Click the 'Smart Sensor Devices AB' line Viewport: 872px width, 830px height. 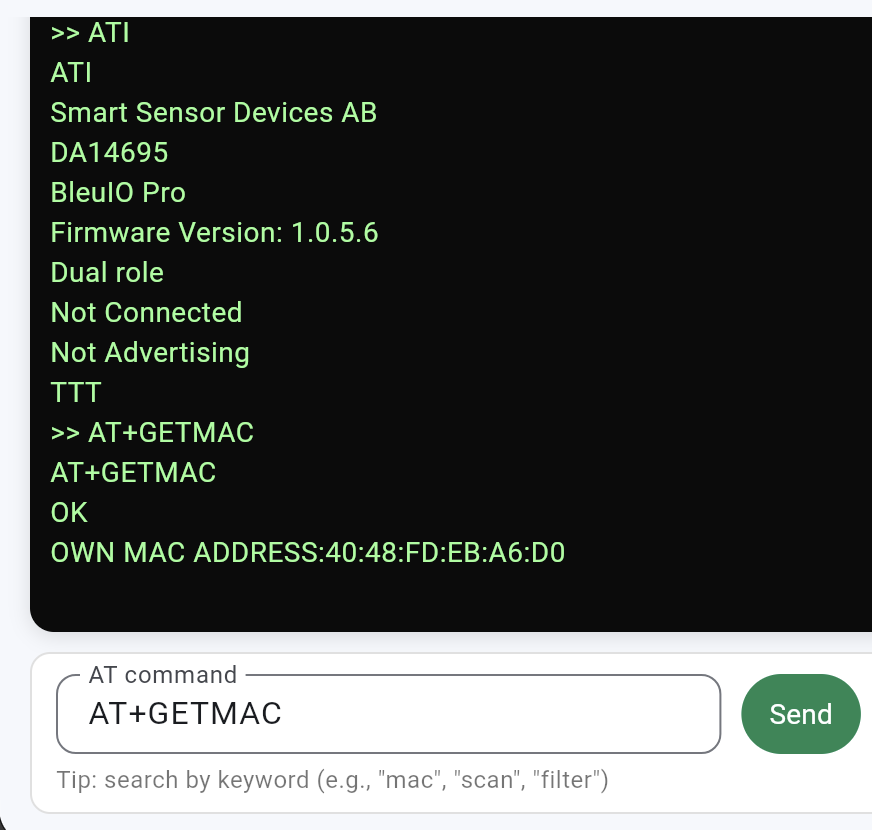click(213, 113)
